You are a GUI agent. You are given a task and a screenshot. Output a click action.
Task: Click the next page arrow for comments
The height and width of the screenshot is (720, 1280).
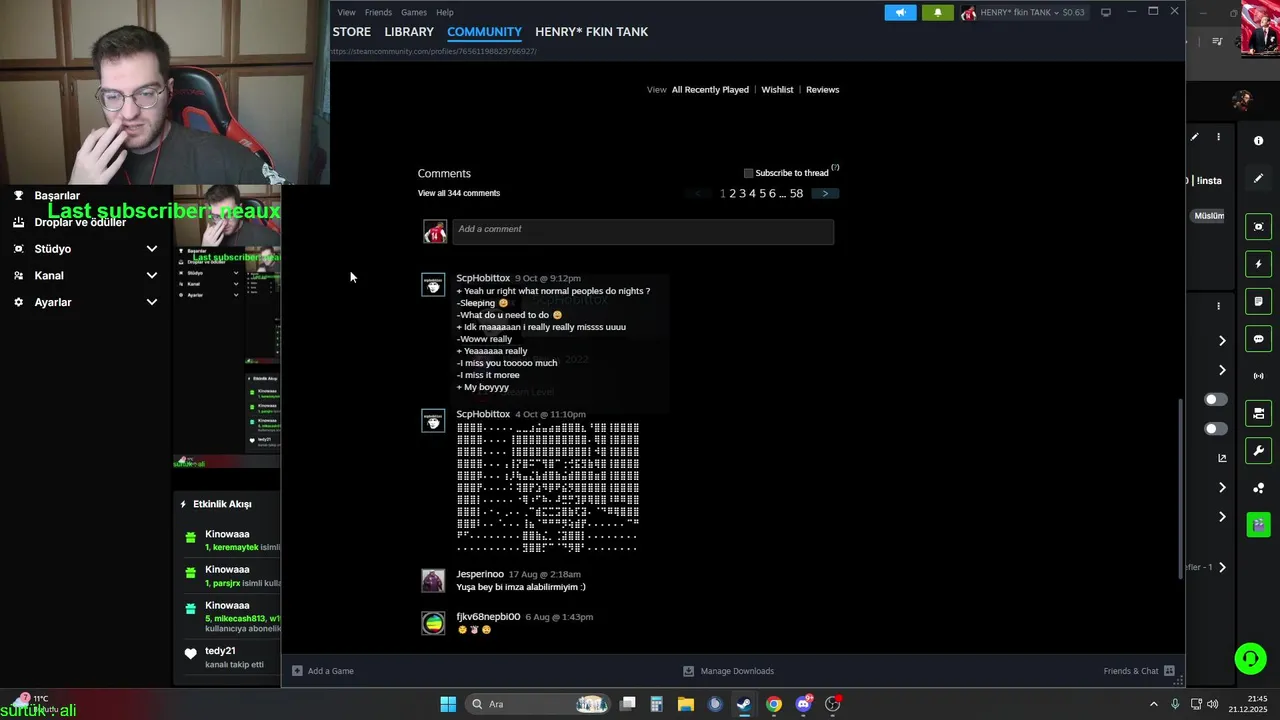point(825,193)
